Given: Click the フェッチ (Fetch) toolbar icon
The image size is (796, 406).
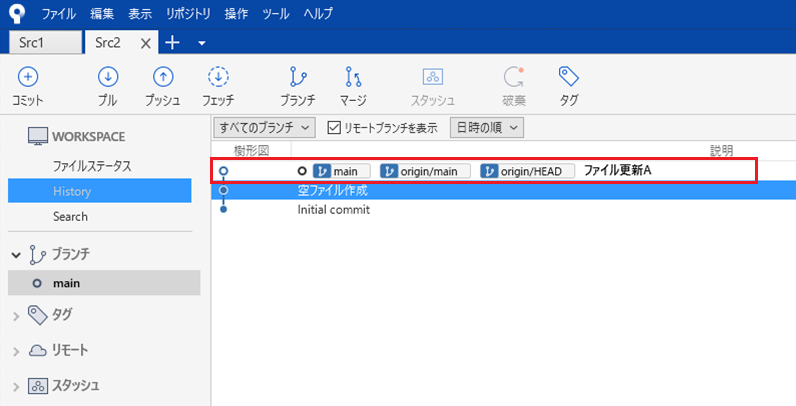Looking at the screenshot, I should point(218,77).
